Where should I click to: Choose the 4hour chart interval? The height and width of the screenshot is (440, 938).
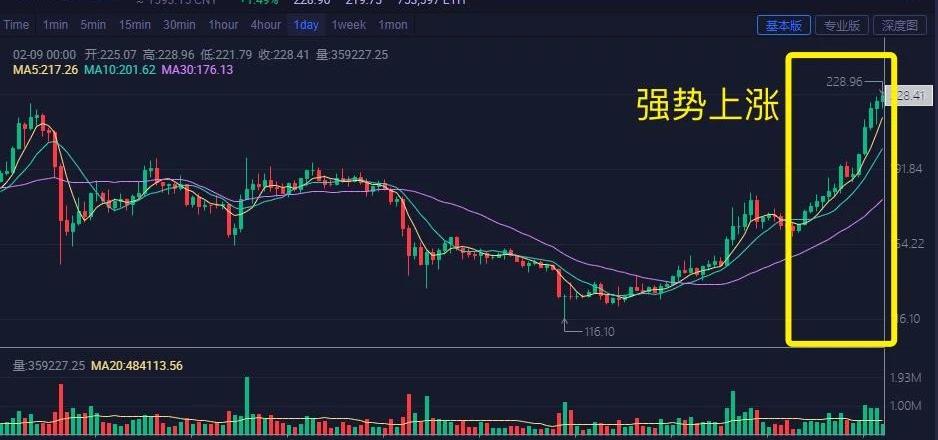click(x=266, y=25)
